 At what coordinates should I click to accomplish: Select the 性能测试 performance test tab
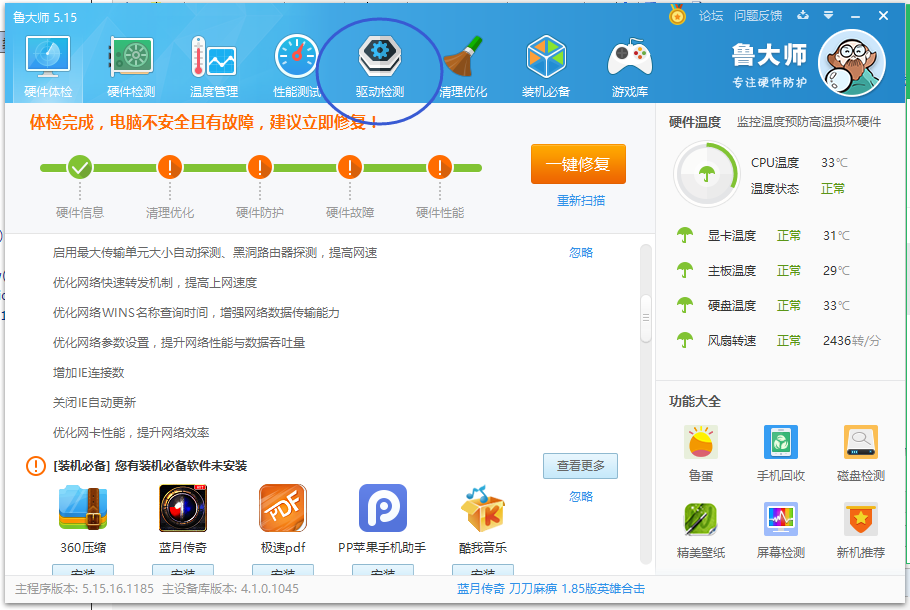point(297,67)
